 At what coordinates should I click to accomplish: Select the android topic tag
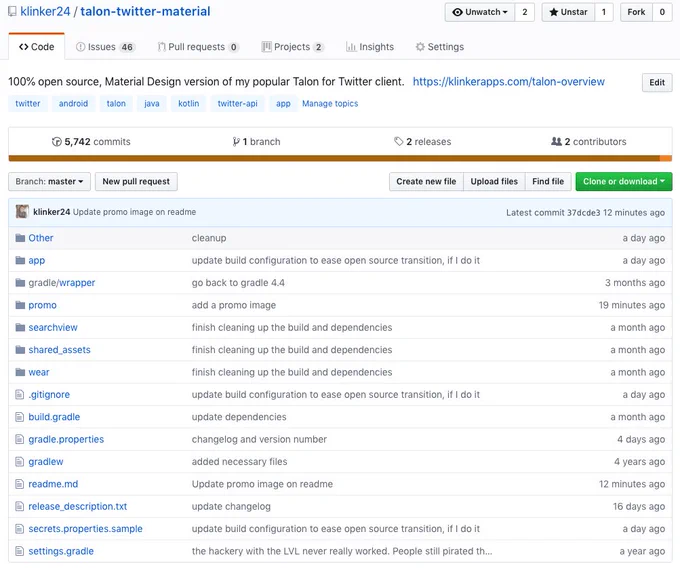[x=73, y=104]
